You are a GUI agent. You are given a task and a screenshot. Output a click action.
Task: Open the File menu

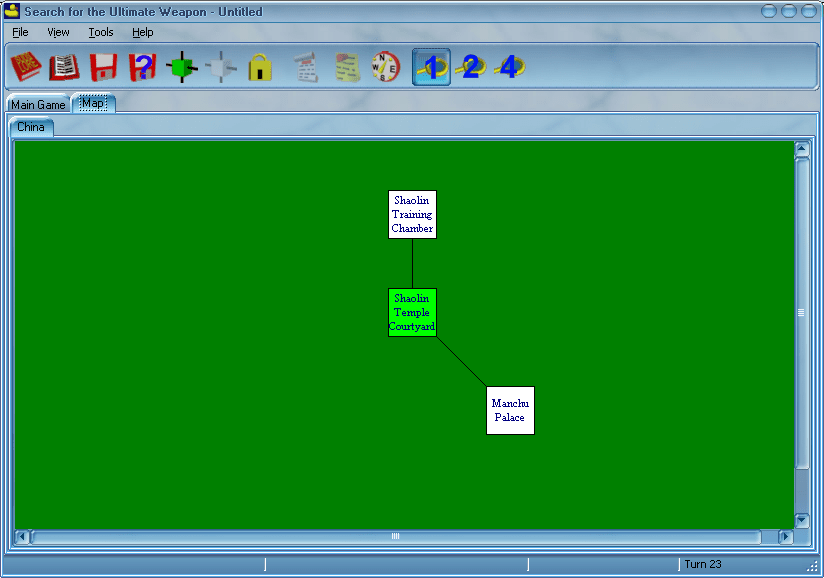click(x=20, y=32)
